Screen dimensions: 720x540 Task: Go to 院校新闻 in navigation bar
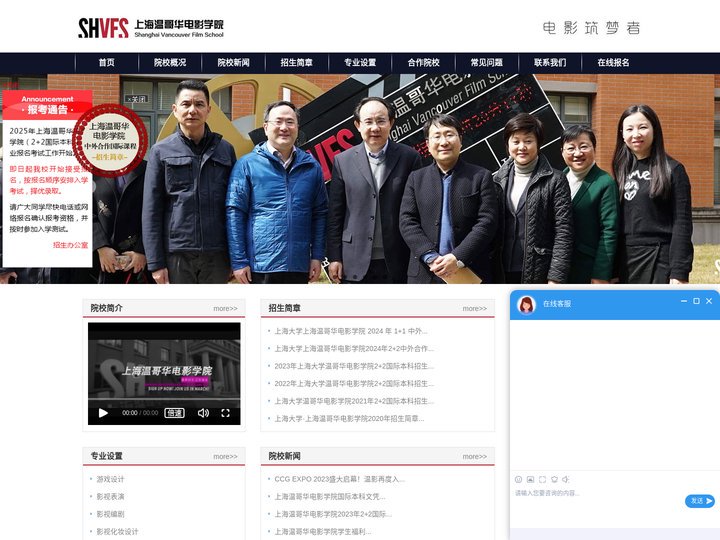pos(233,62)
